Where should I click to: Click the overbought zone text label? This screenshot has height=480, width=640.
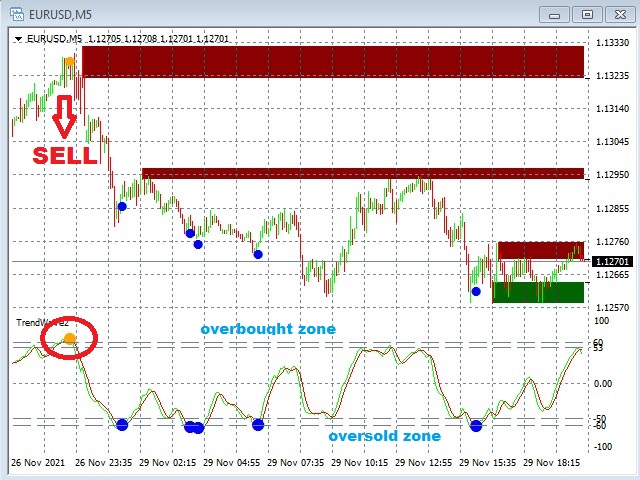(x=268, y=329)
